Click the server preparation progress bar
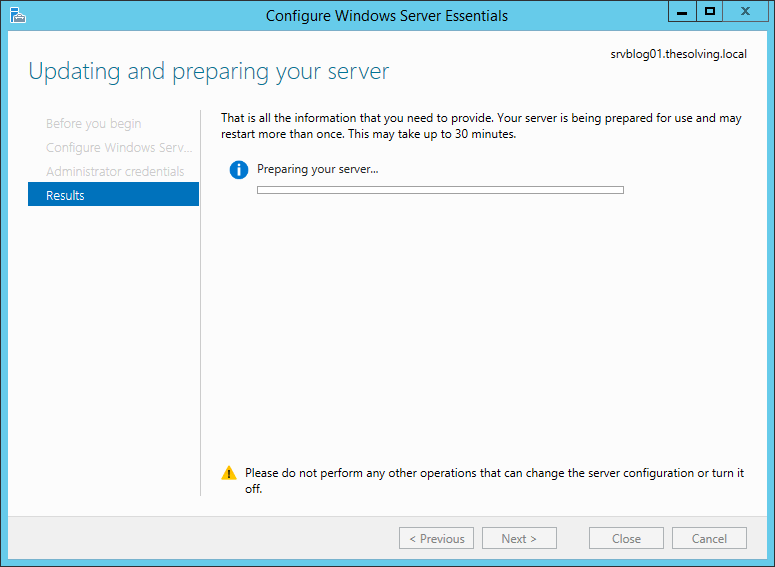This screenshot has width=775, height=567. (440, 190)
